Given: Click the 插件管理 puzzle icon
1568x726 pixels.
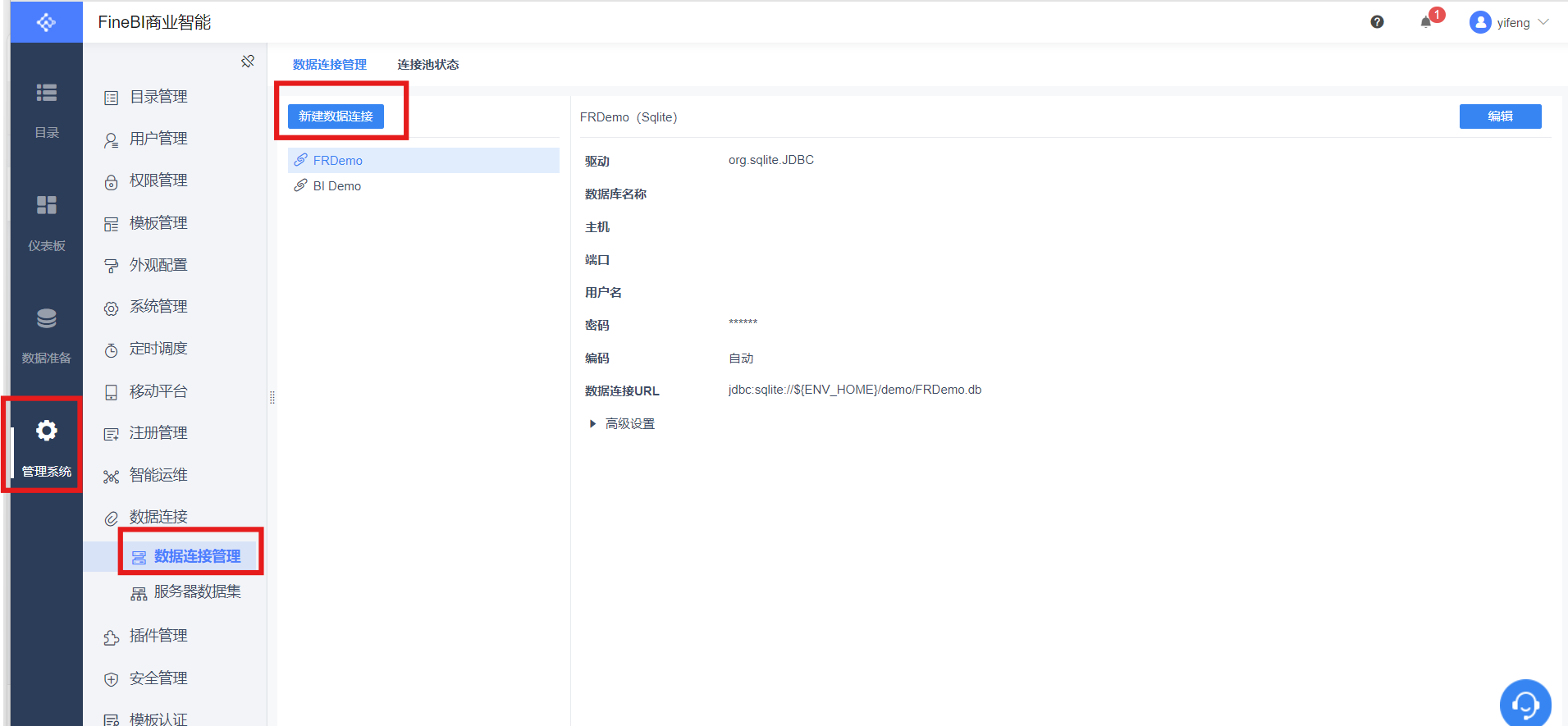Looking at the screenshot, I should pyautogui.click(x=112, y=637).
